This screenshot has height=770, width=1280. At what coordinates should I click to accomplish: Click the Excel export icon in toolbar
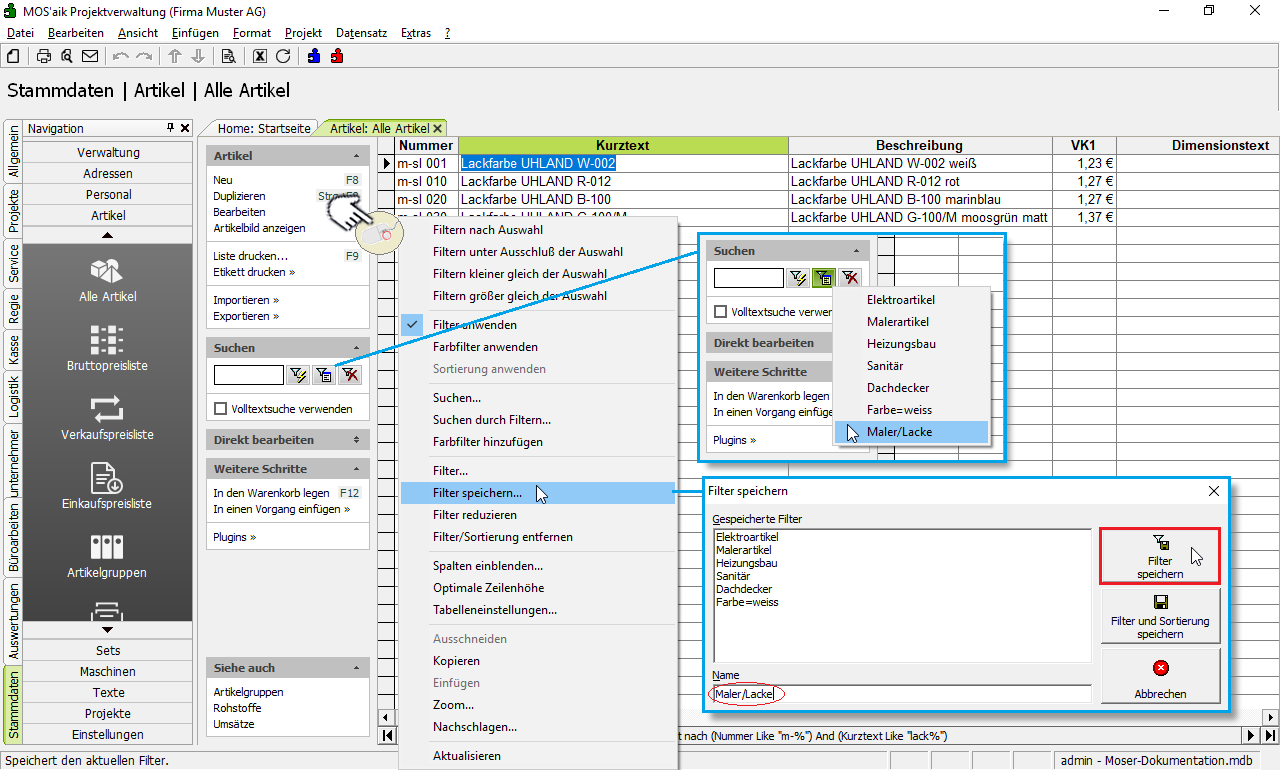pyautogui.click(x=260, y=56)
